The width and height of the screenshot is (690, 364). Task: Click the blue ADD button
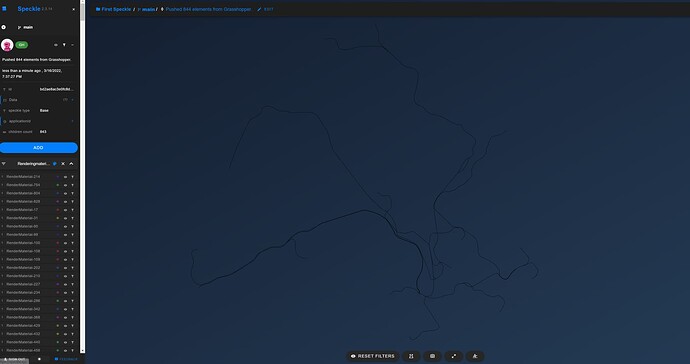39,148
